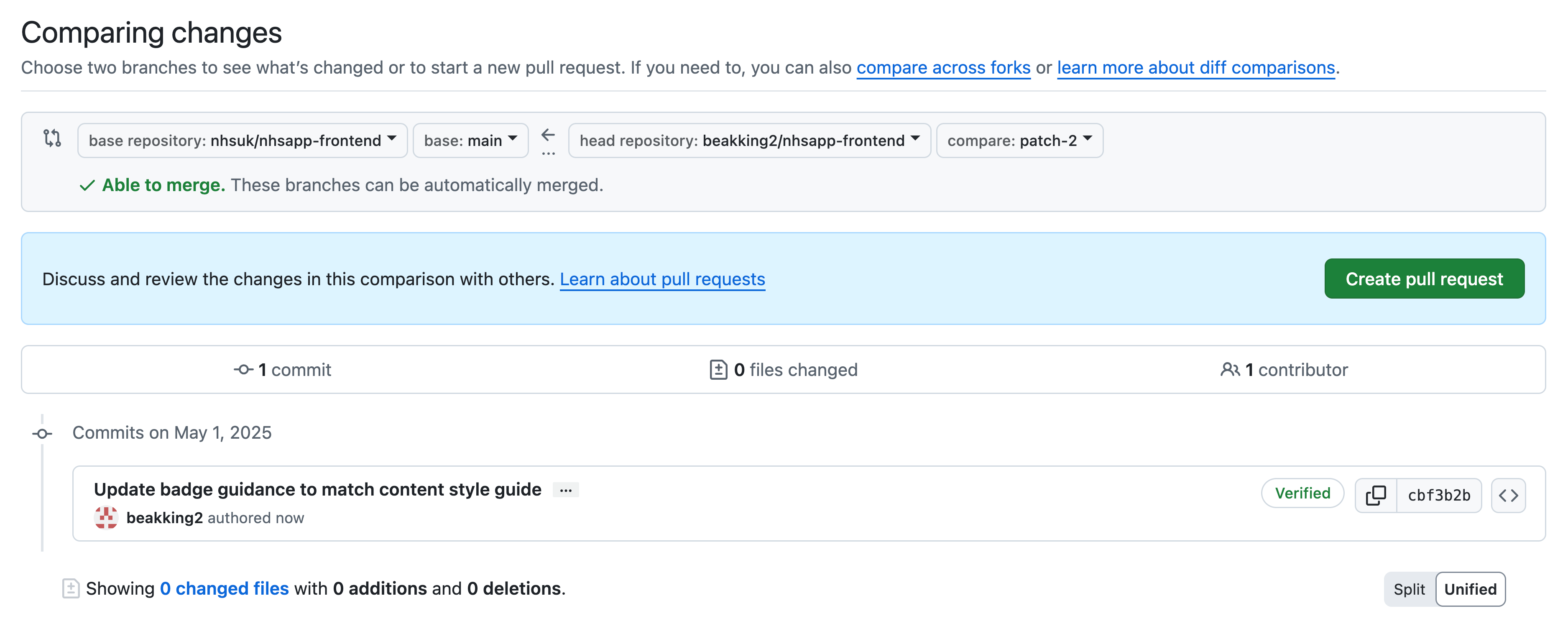Click the Verified badge on the commit
This screenshot has width=1568, height=639.
point(1302,493)
